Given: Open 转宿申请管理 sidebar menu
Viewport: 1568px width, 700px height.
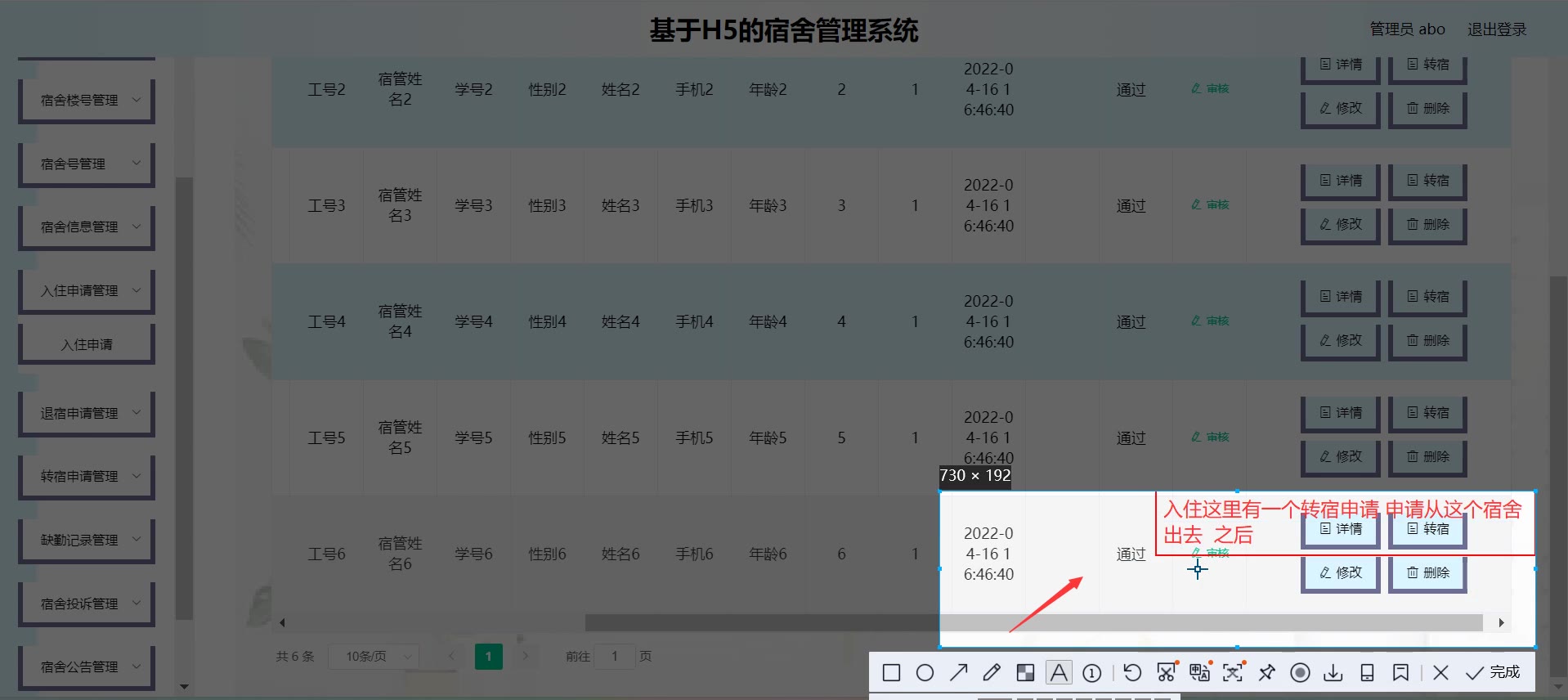Looking at the screenshot, I should (x=87, y=476).
